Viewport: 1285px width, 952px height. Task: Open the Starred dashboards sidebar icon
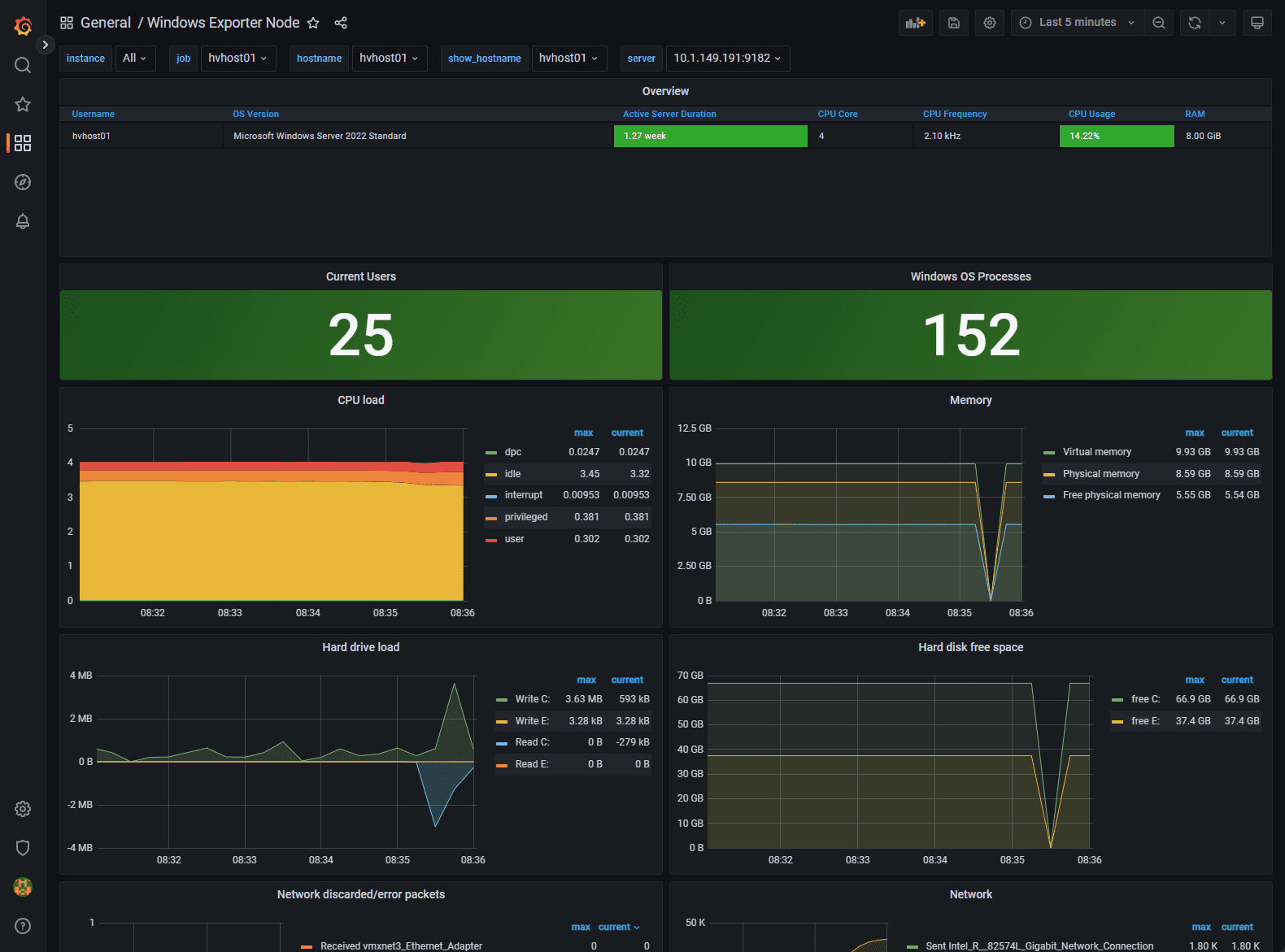coord(23,104)
